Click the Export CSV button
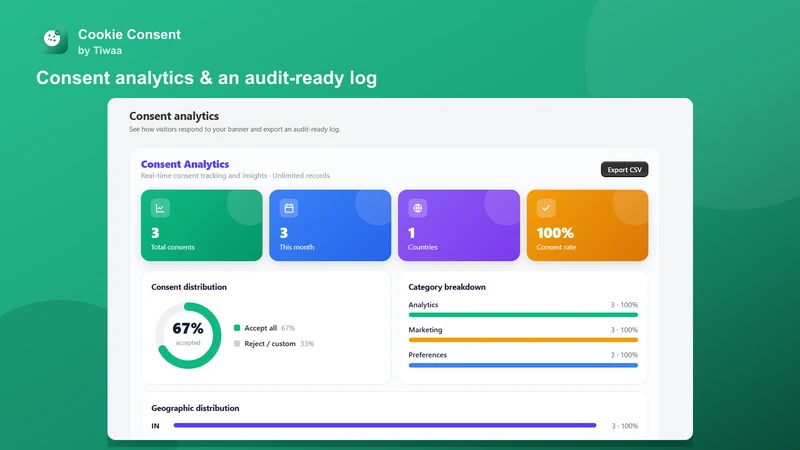Screen dimensions: 800x450 click(624, 169)
